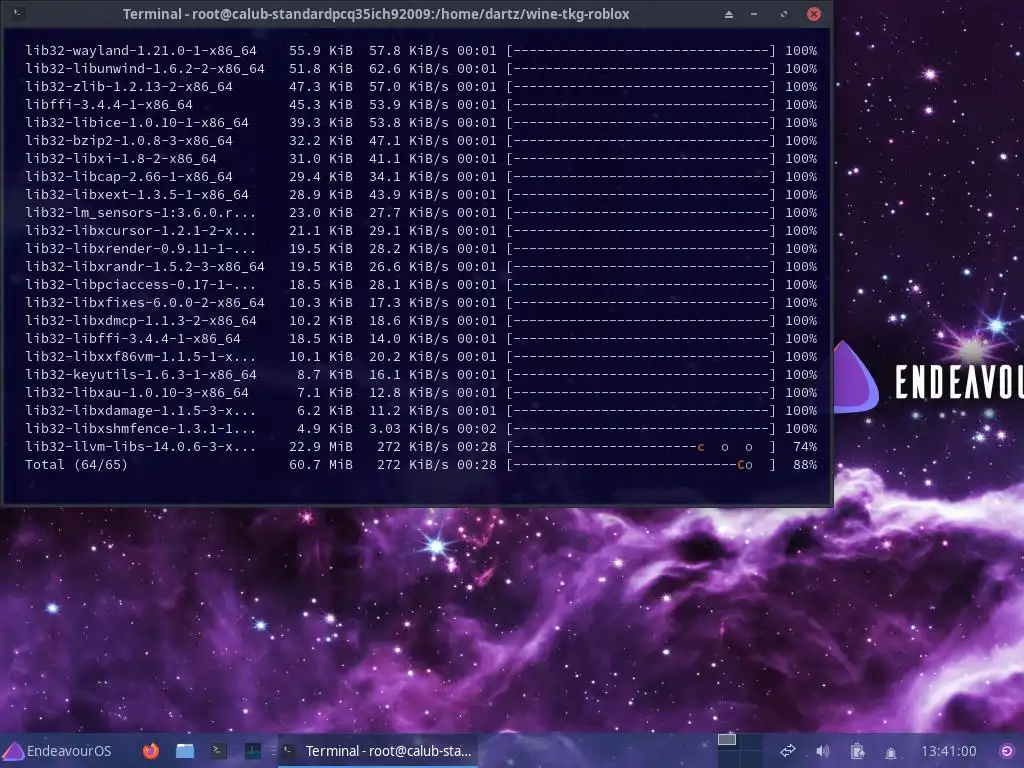
Task: Click the libffi-3.4.4-1-x86_64 package name
Action: 109,104
